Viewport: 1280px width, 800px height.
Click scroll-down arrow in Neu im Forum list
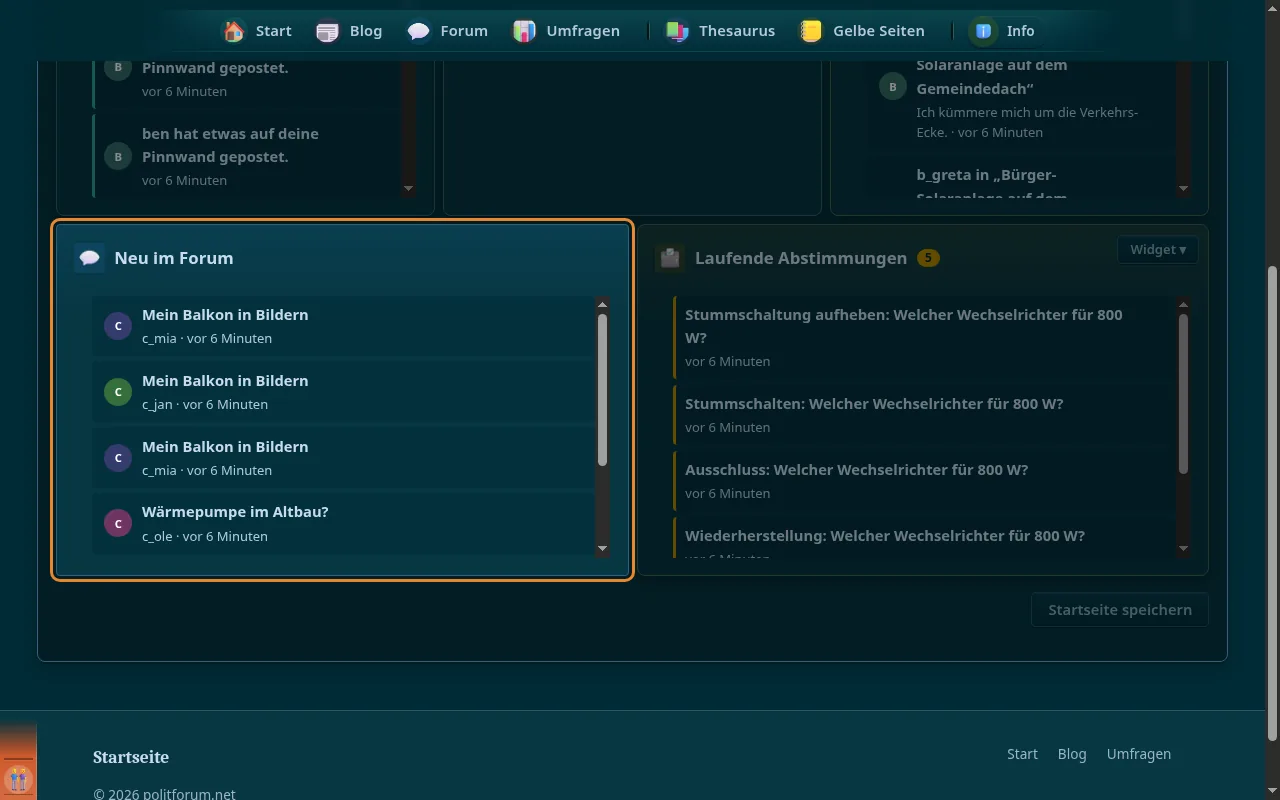coord(602,548)
